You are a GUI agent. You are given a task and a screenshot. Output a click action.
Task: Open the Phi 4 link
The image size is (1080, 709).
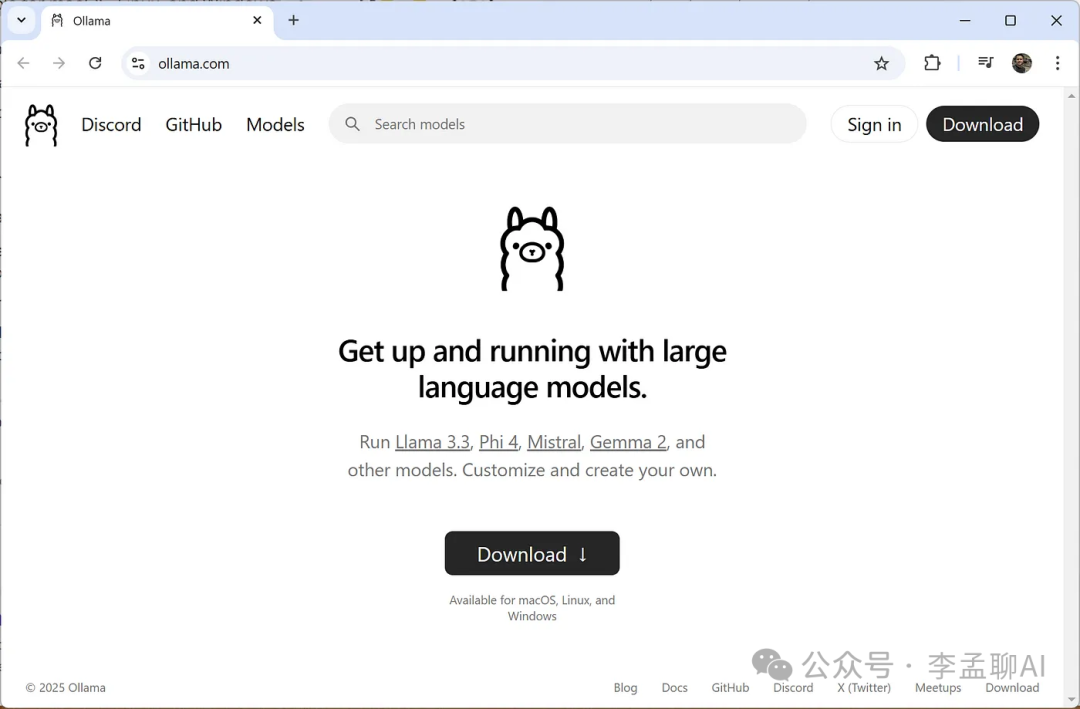coord(499,442)
